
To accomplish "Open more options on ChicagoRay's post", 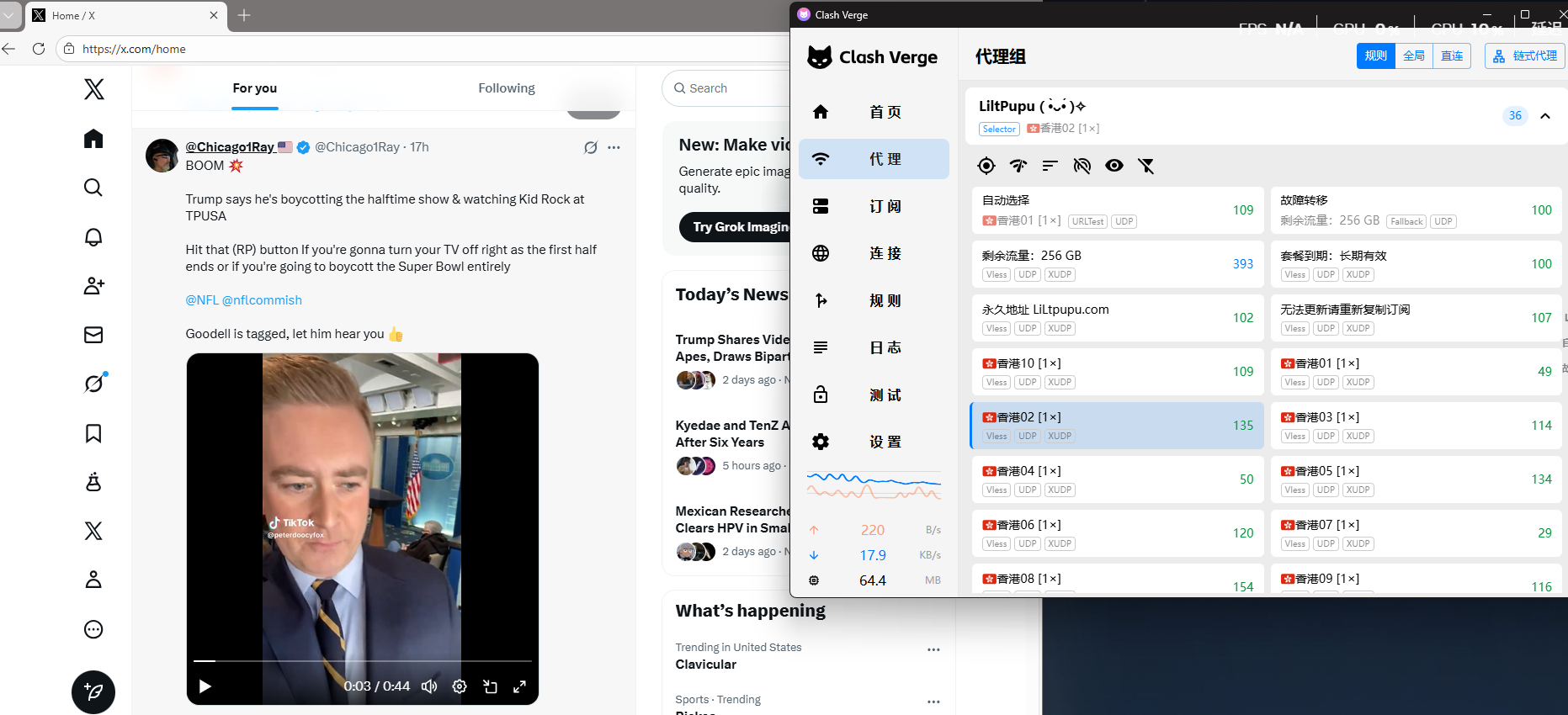I will tap(614, 147).
